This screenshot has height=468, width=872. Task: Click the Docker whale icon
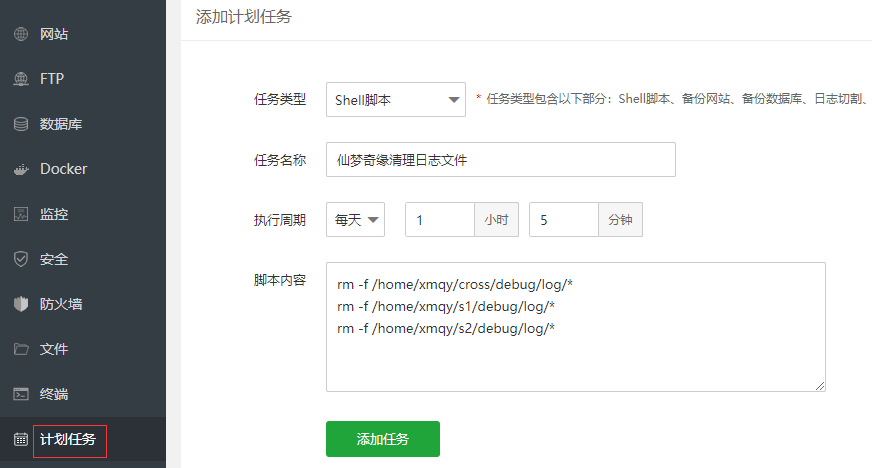(20, 169)
